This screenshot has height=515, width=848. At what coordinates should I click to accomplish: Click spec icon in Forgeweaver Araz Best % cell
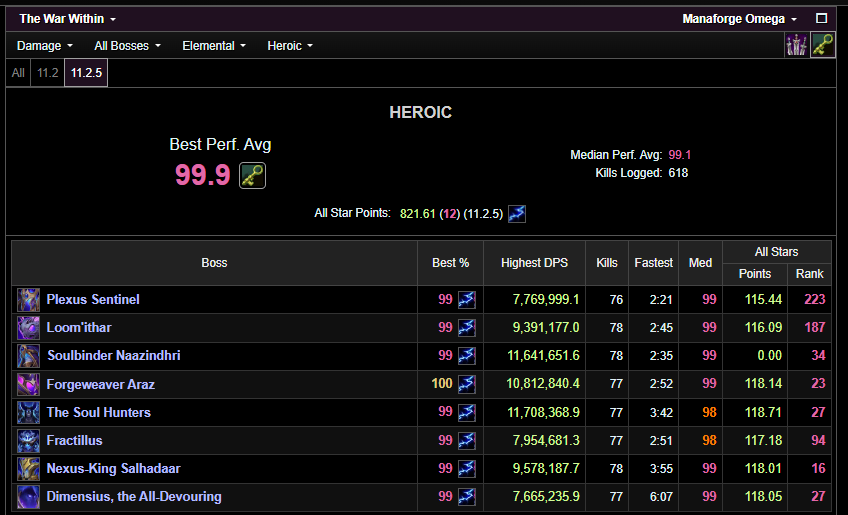click(x=467, y=384)
